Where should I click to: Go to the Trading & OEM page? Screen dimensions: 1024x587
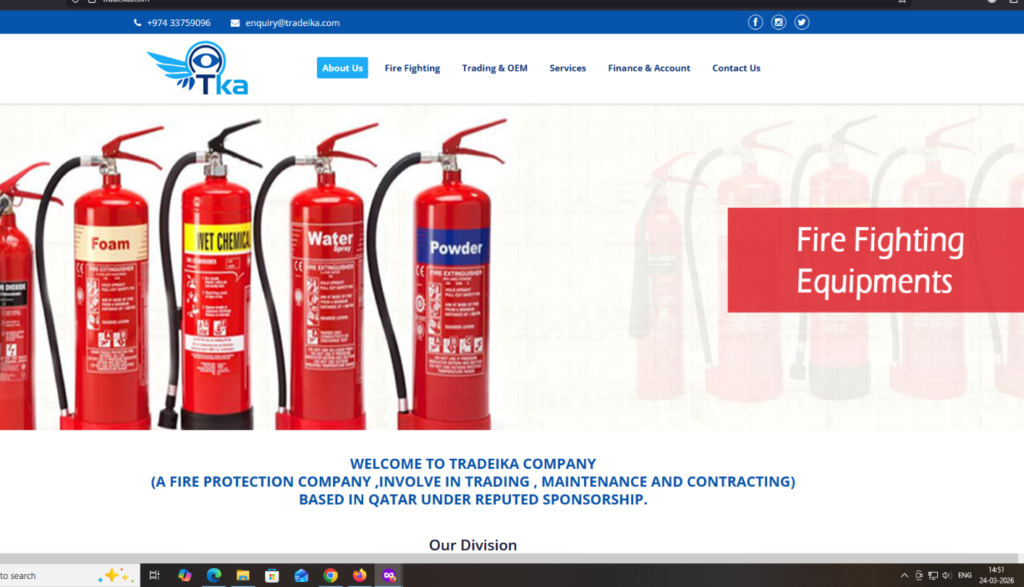coord(494,68)
